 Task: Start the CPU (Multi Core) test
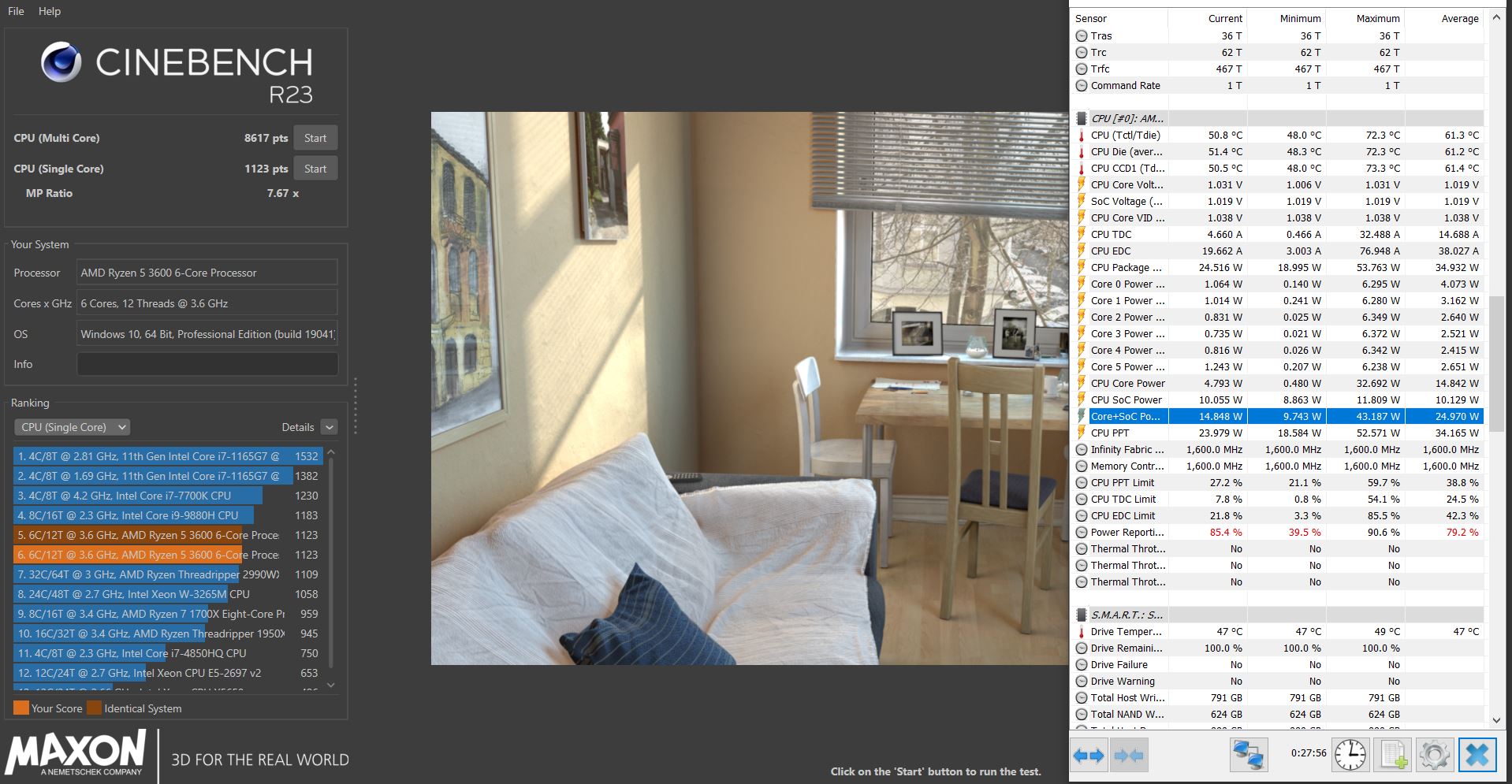[x=315, y=138]
